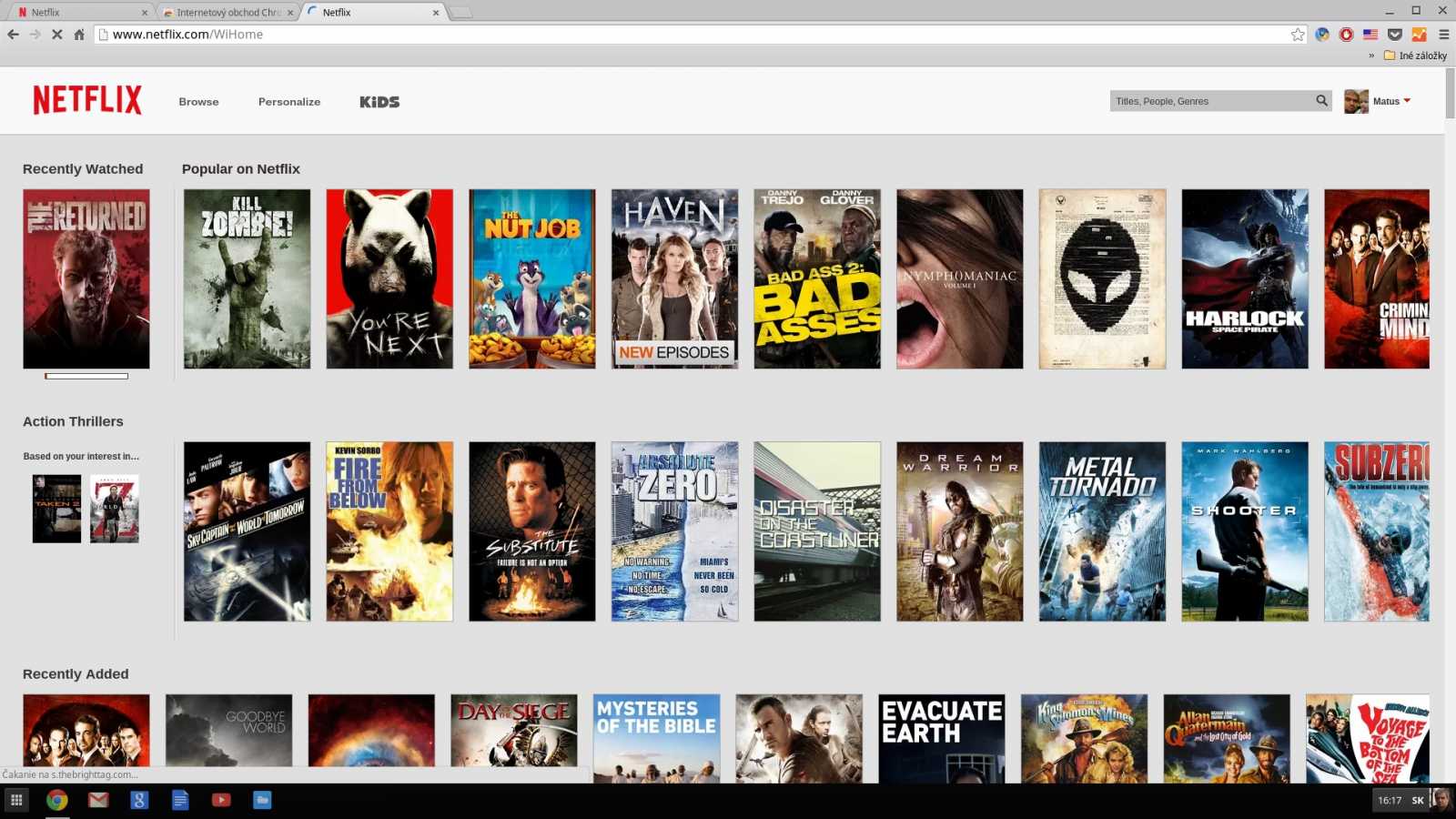
Task: Launch Chrome from the shelf
Action: pos(57,800)
